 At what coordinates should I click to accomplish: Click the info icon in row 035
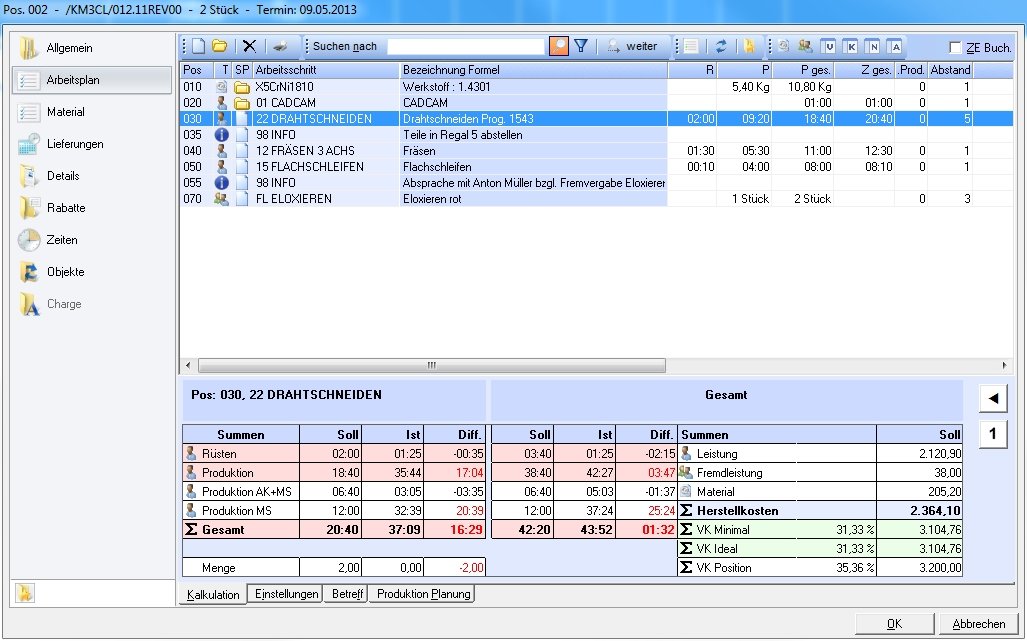(x=222, y=135)
